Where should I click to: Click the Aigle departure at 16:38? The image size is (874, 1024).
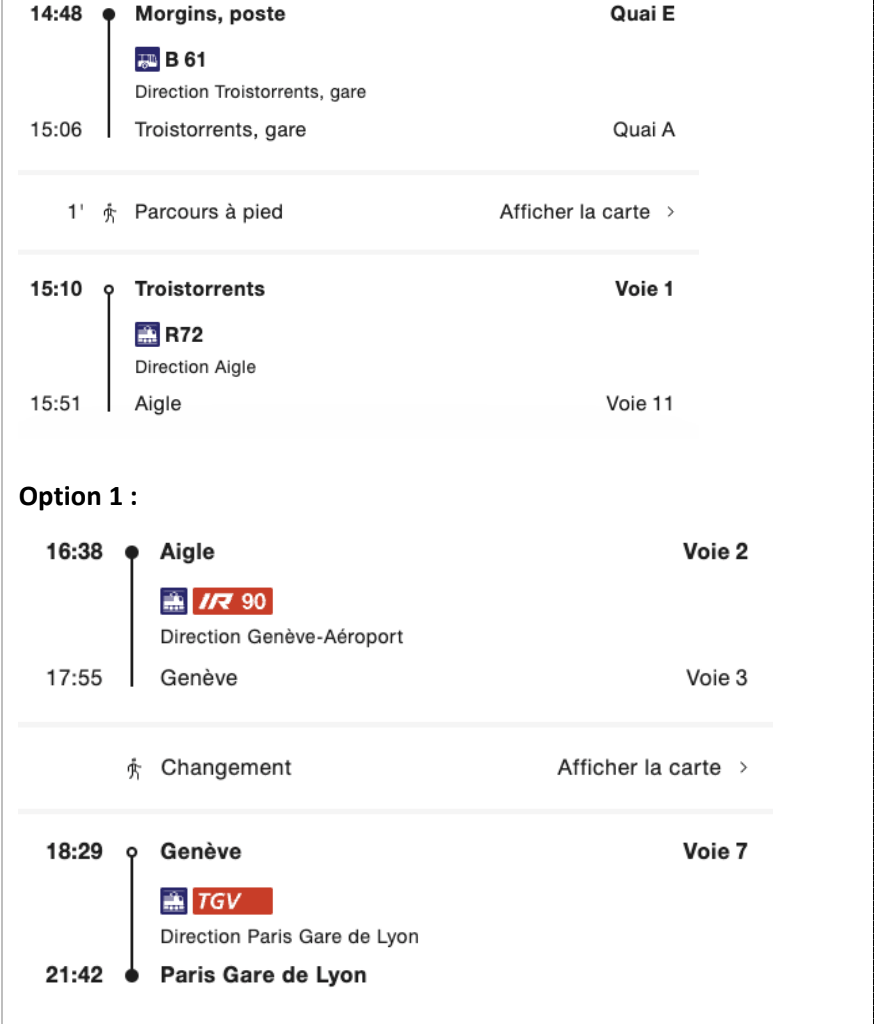tap(187, 552)
